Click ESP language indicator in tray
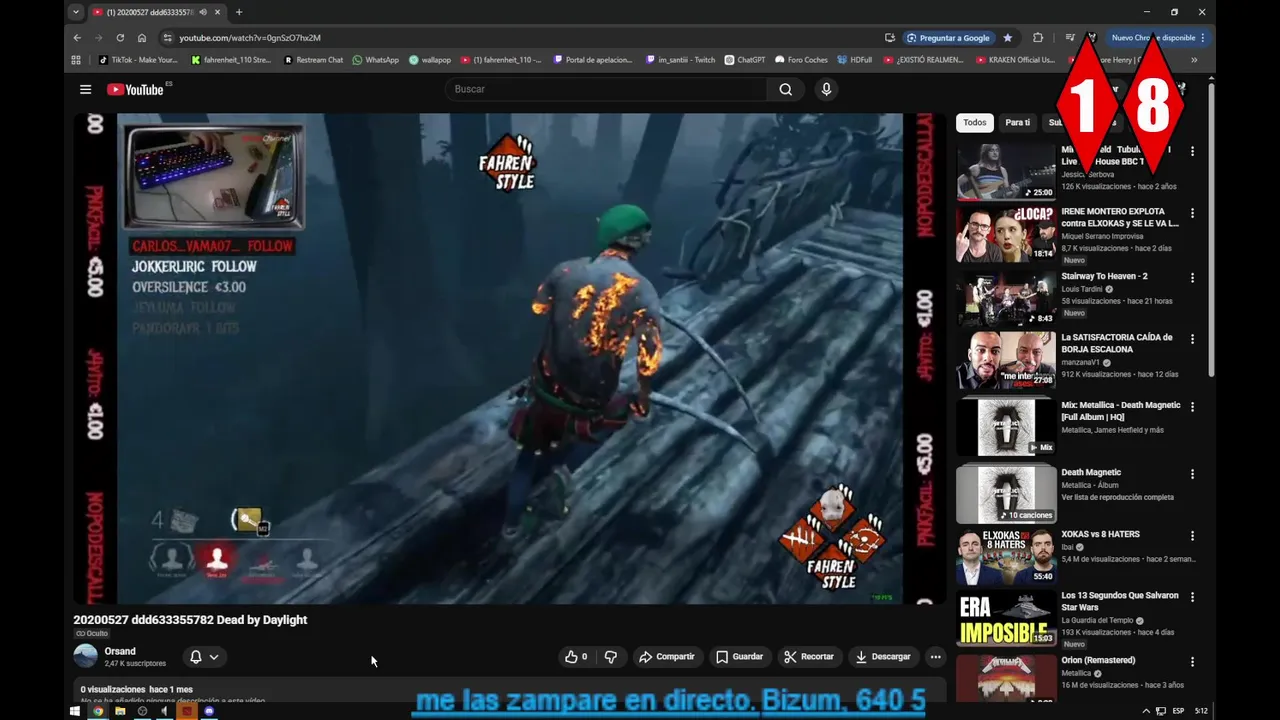1280x720 pixels. tap(1179, 711)
